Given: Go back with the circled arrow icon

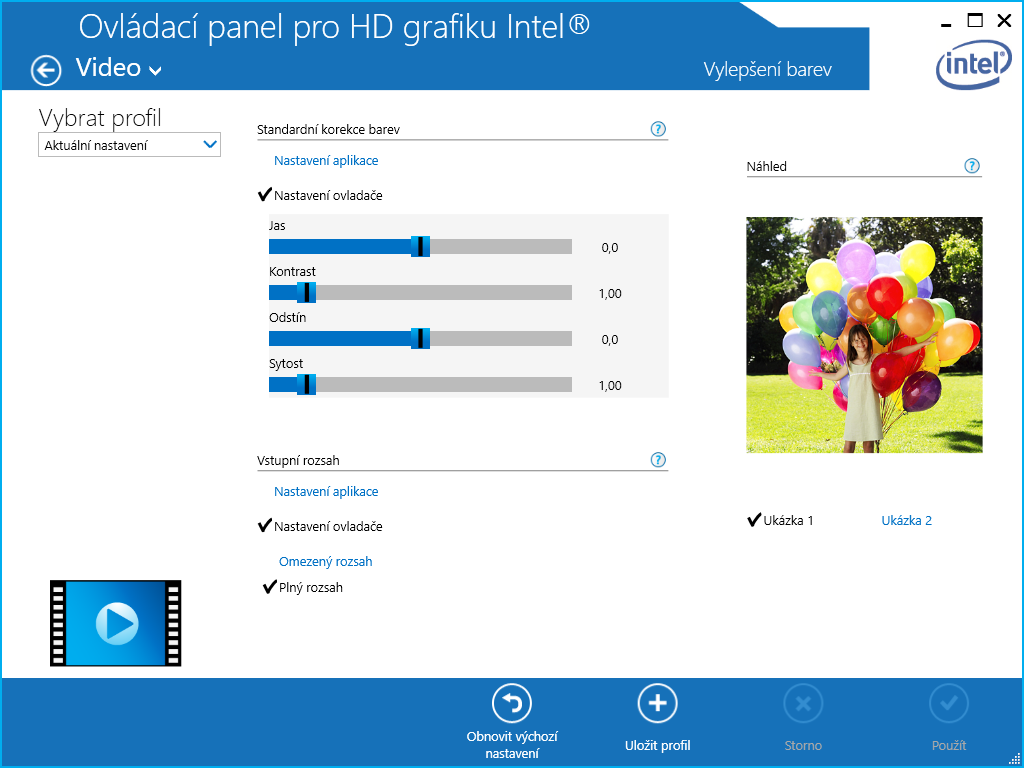Looking at the screenshot, I should click(x=46, y=71).
